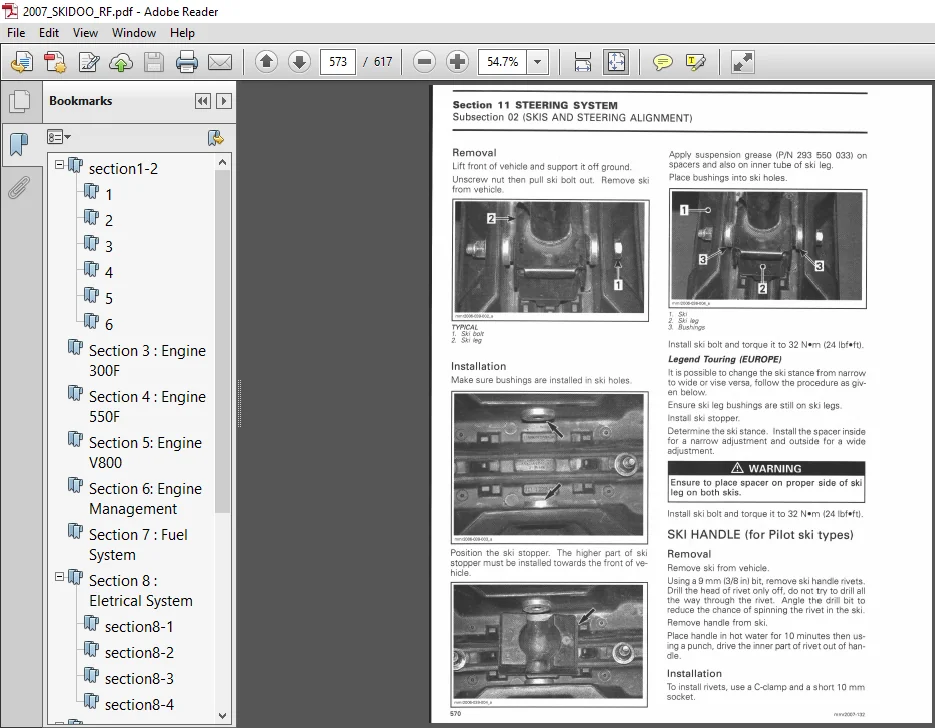935x728 pixels.
Task: Click the find current bookmark icon
Action: (215, 138)
